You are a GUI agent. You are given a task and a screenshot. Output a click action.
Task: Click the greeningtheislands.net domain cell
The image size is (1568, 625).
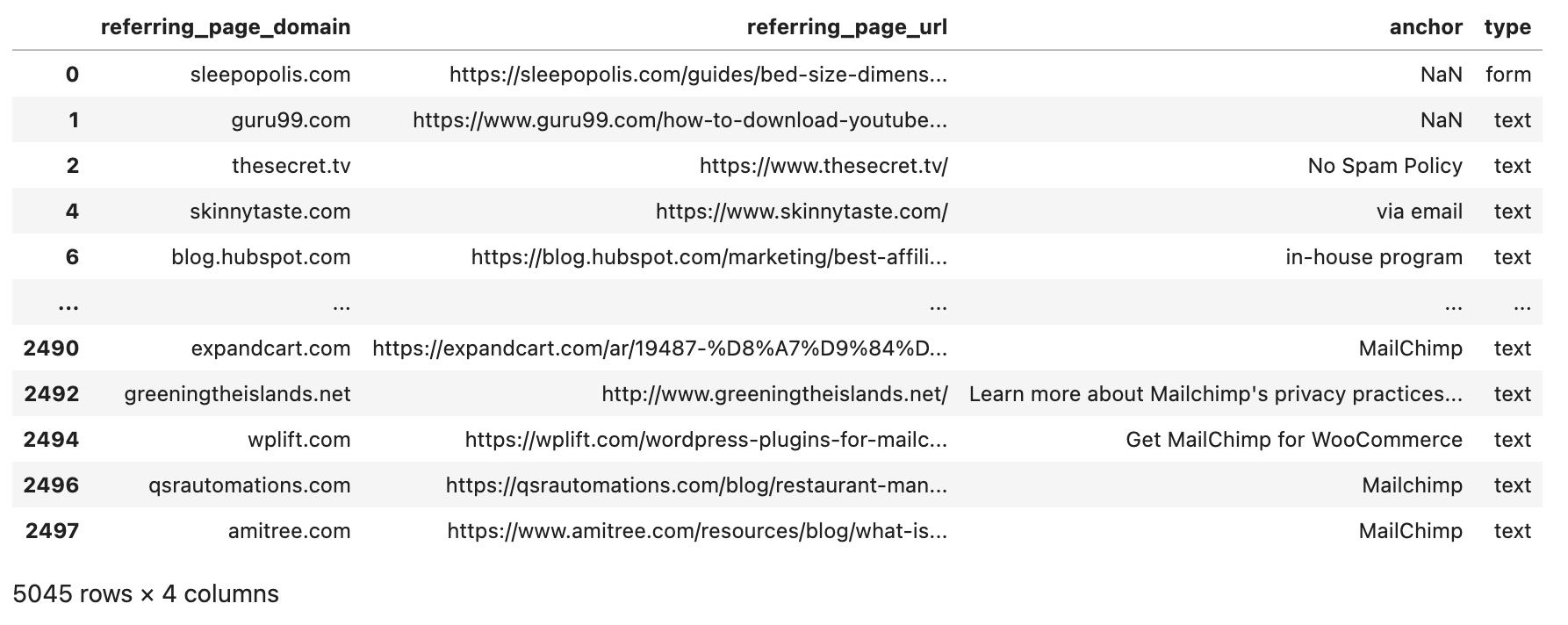pyautogui.click(x=238, y=394)
